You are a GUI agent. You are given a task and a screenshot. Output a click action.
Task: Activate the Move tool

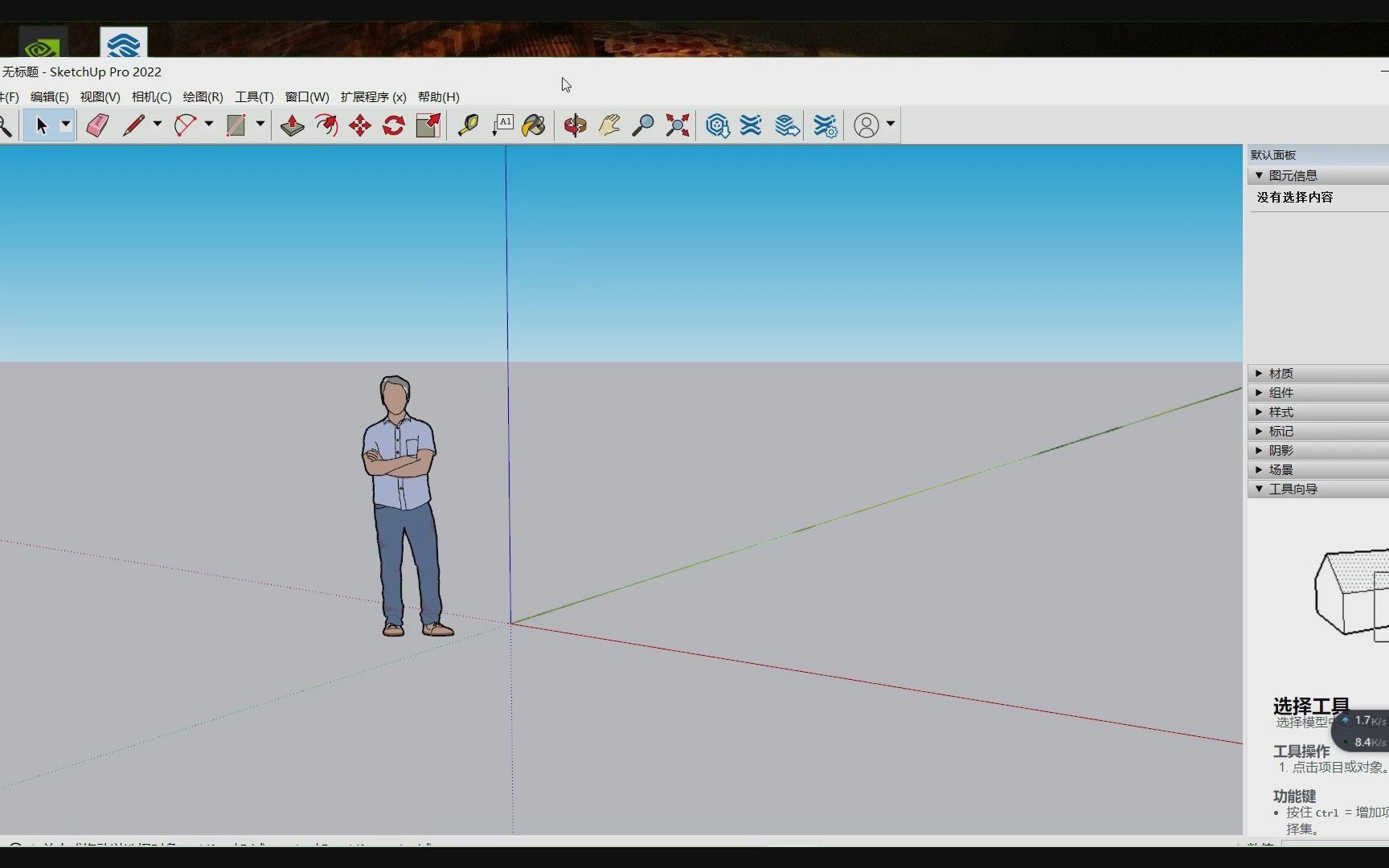359,126
